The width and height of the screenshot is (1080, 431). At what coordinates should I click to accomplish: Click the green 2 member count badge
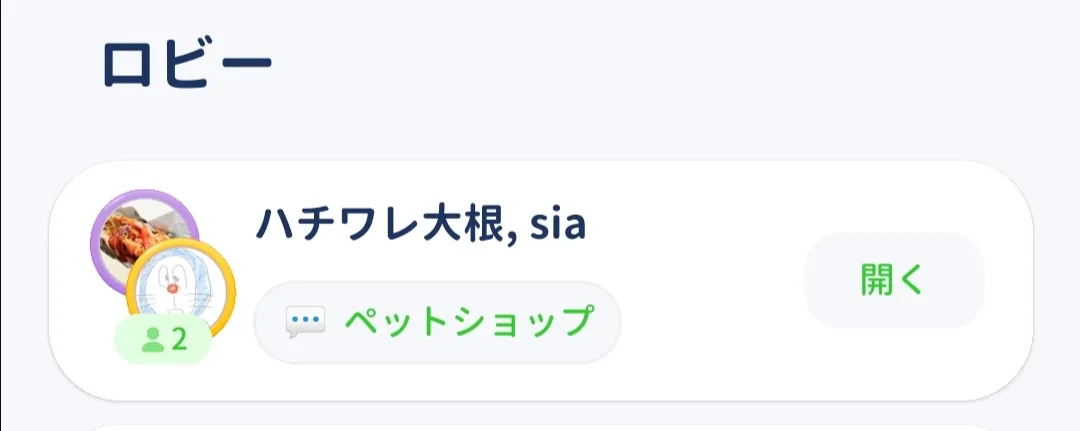point(163,339)
